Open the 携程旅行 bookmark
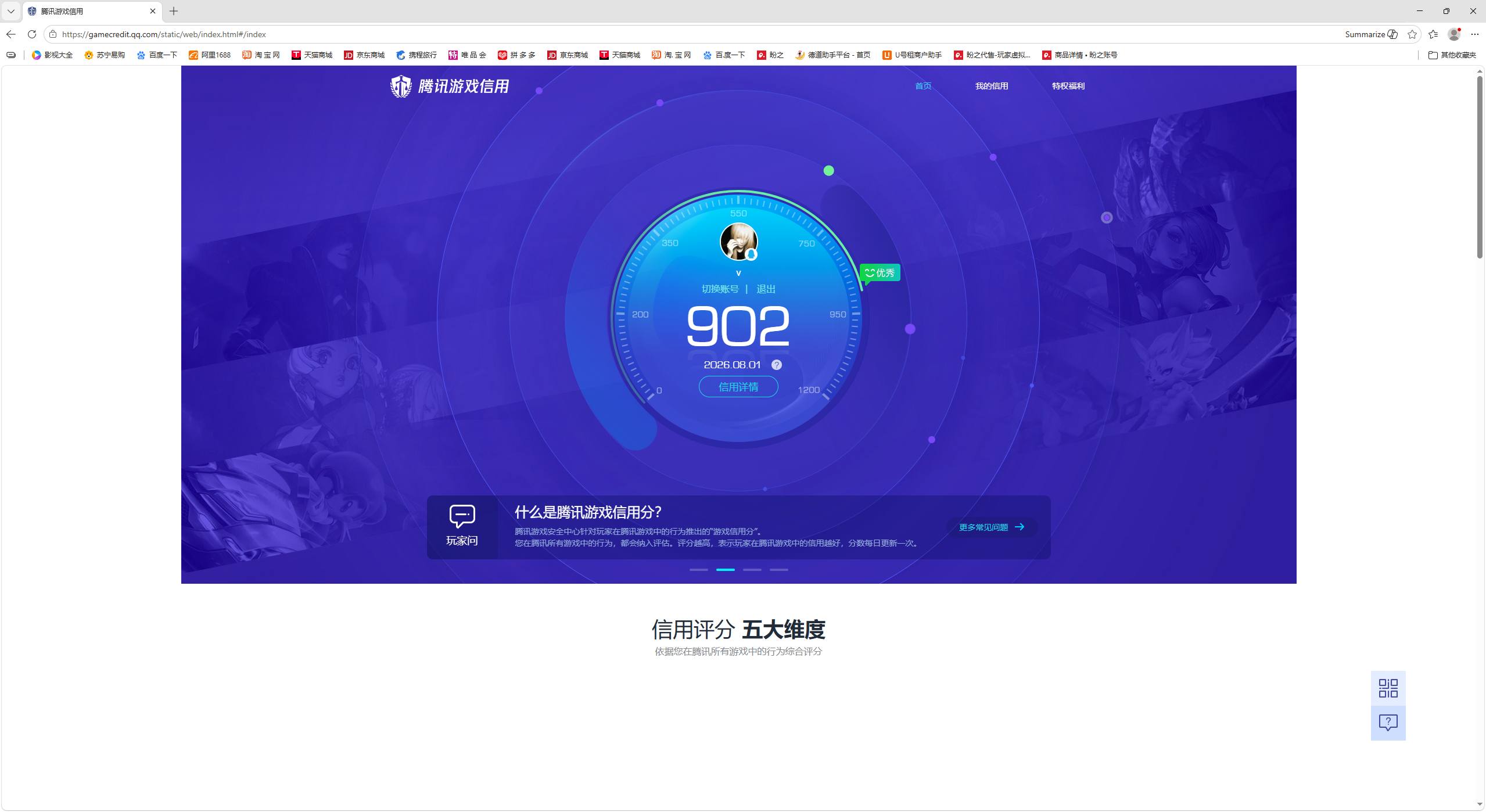Viewport: 1486px width, 812px height. point(416,55)
